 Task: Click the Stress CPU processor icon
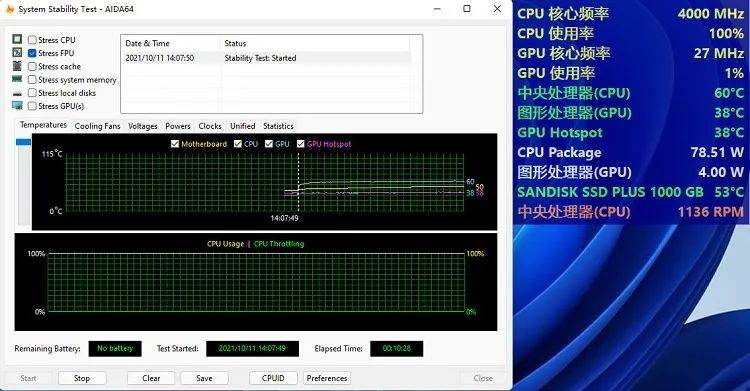click(17, 39)
